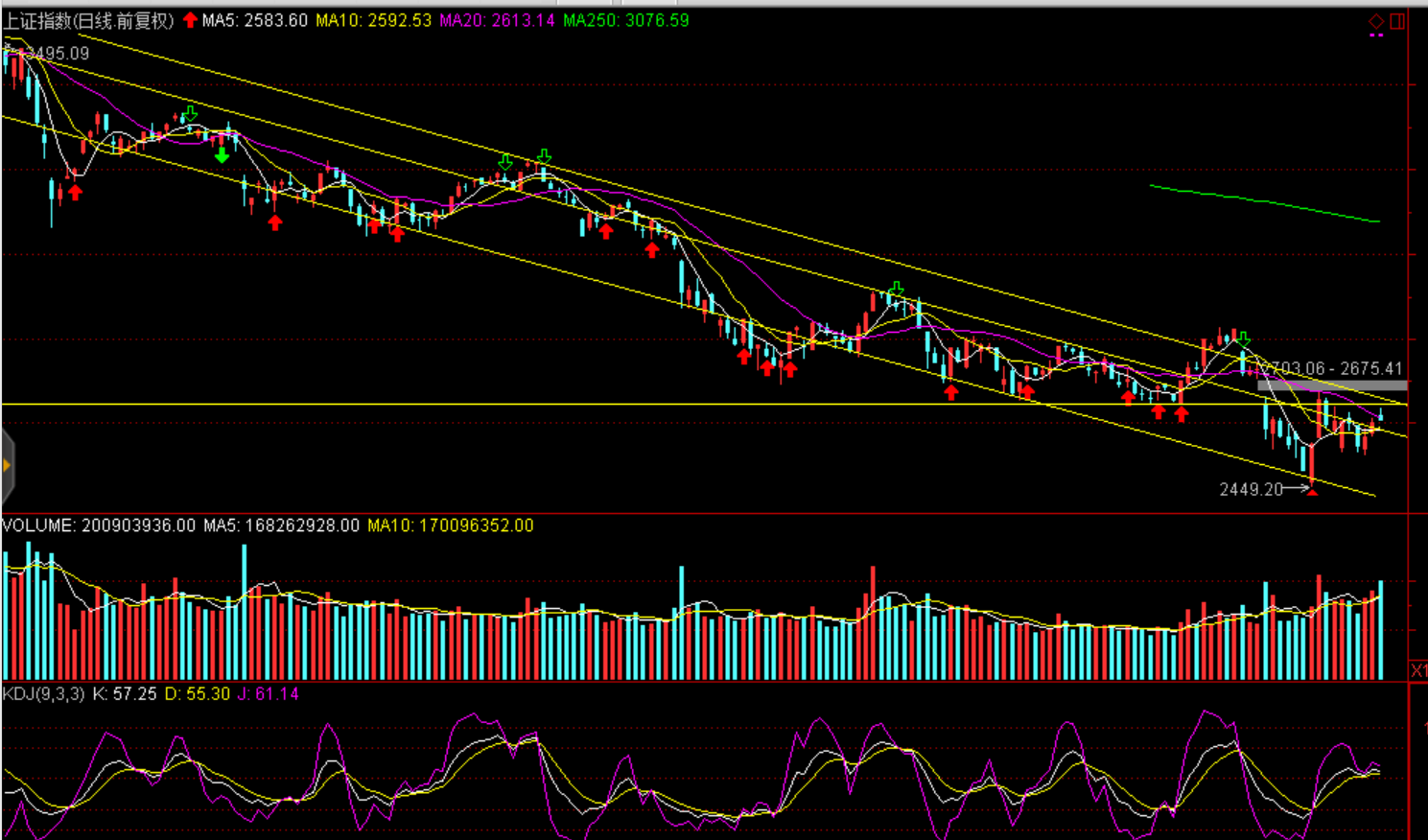Screen dimensions: 1428x840
Task: Click the green MA250 line segment
Action: coord(1264,203)
